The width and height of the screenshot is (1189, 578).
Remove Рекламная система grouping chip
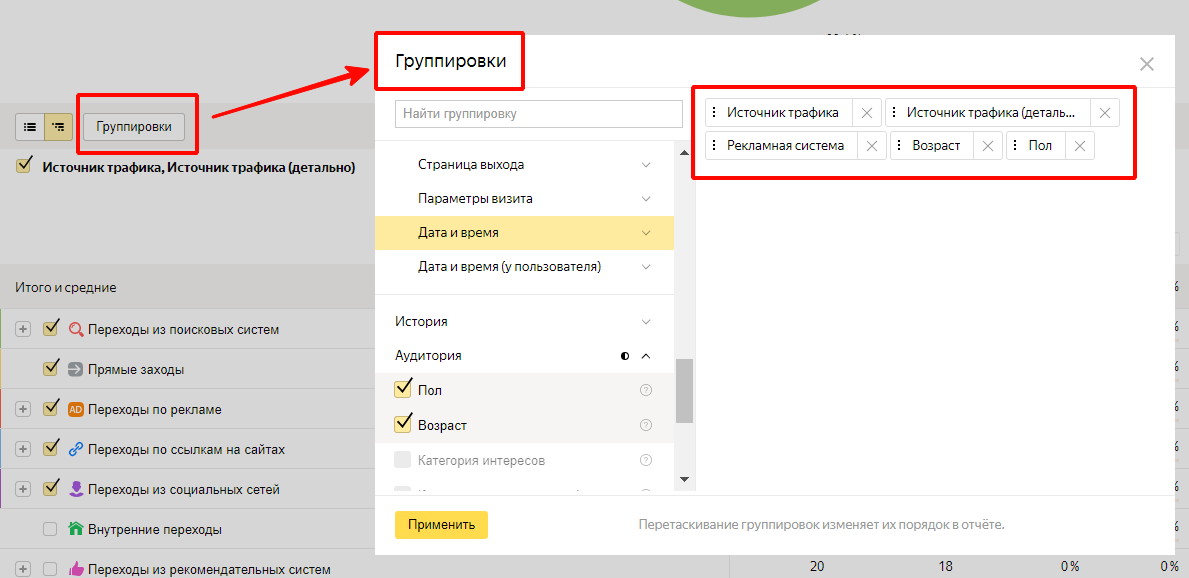tap(871, 146)
